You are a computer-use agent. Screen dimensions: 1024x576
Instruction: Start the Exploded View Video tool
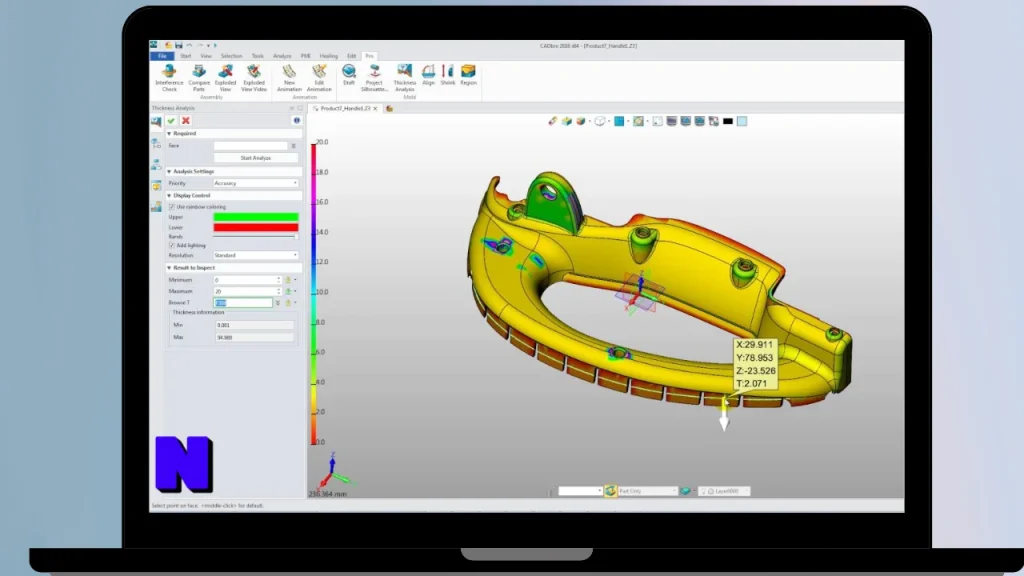254,78
